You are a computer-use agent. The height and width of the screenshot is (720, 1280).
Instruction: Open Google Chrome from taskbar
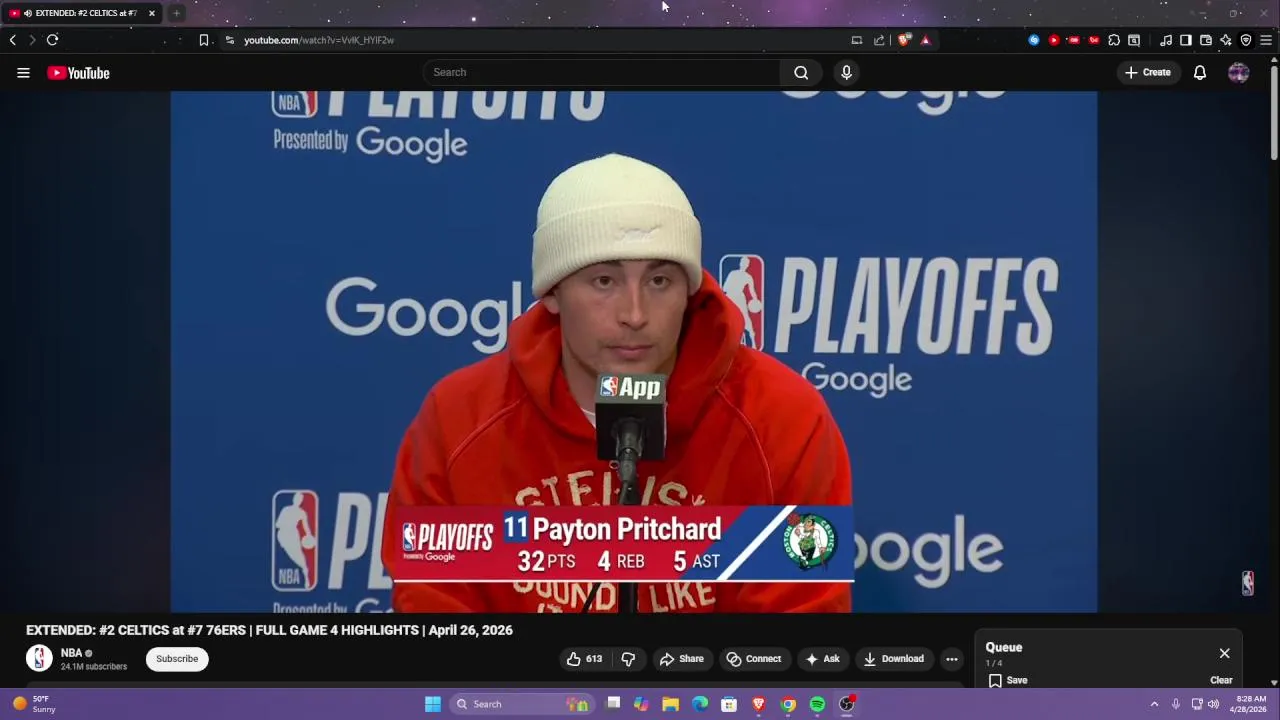coord(788,704)
